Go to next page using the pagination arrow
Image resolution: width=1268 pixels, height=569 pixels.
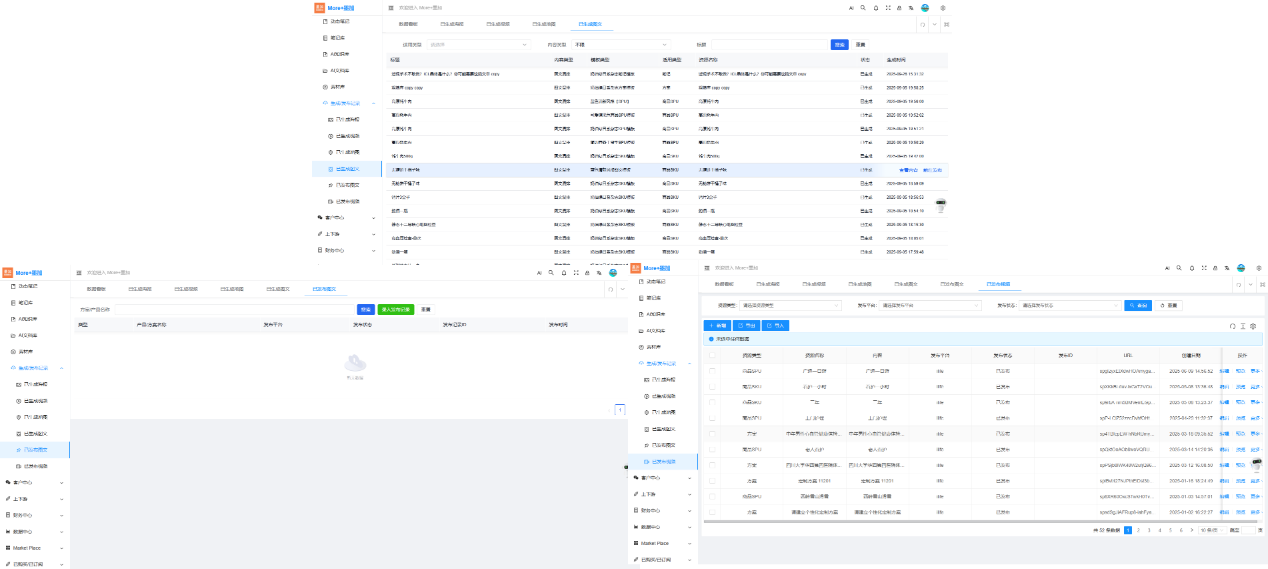pos(1191,530)
